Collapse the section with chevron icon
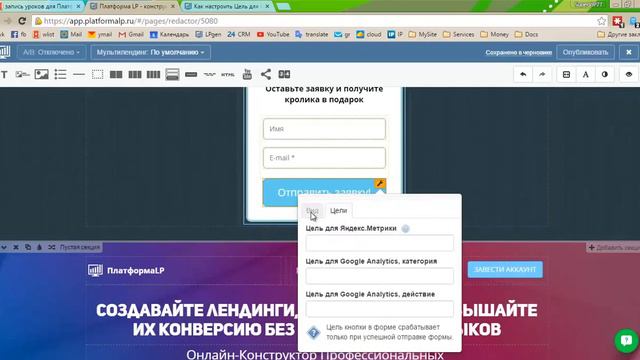640x360 pixels. pyautogui.click(x=4, y=247)
